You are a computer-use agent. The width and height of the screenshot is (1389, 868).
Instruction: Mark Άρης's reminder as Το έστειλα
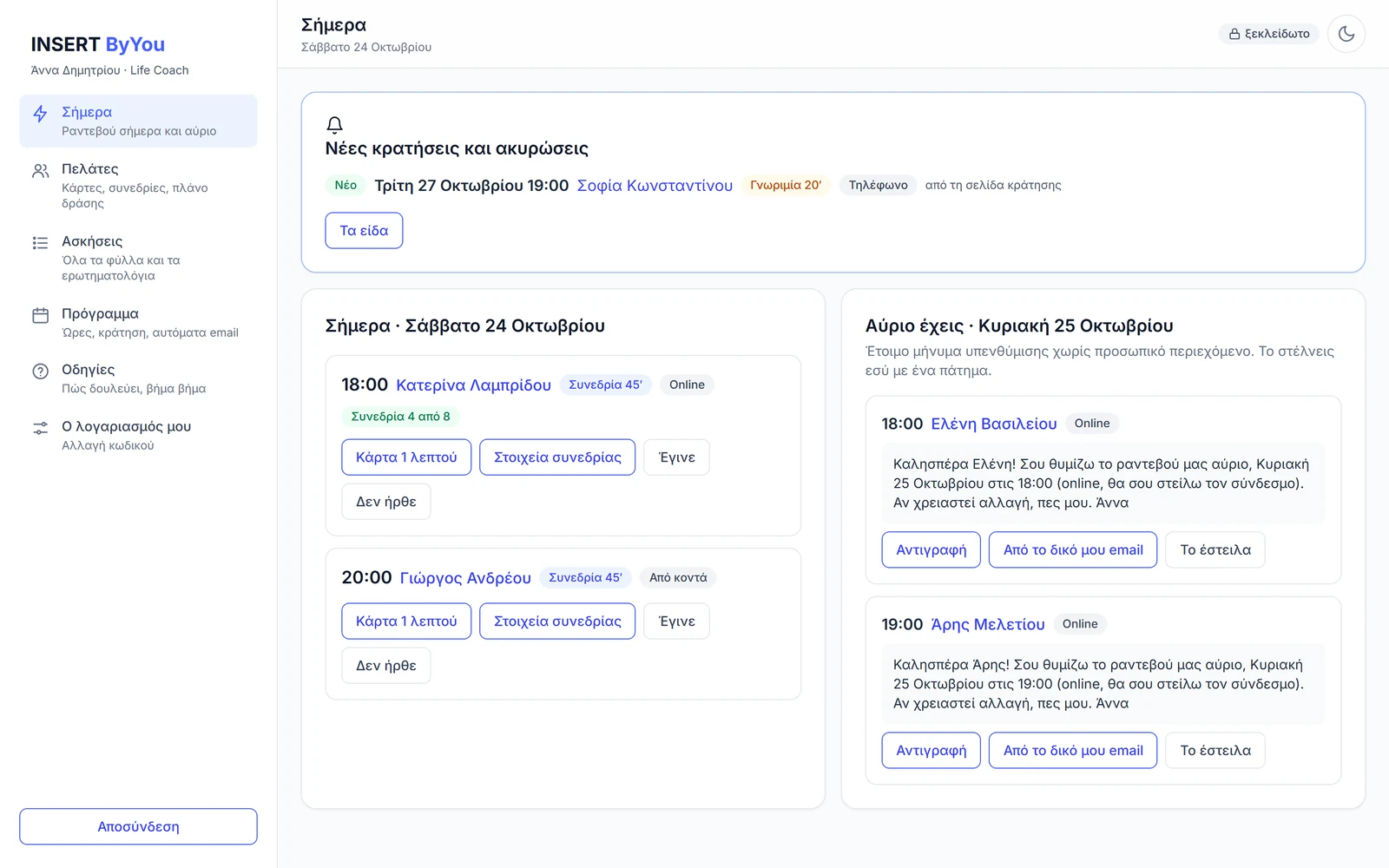coord(1215,750)
